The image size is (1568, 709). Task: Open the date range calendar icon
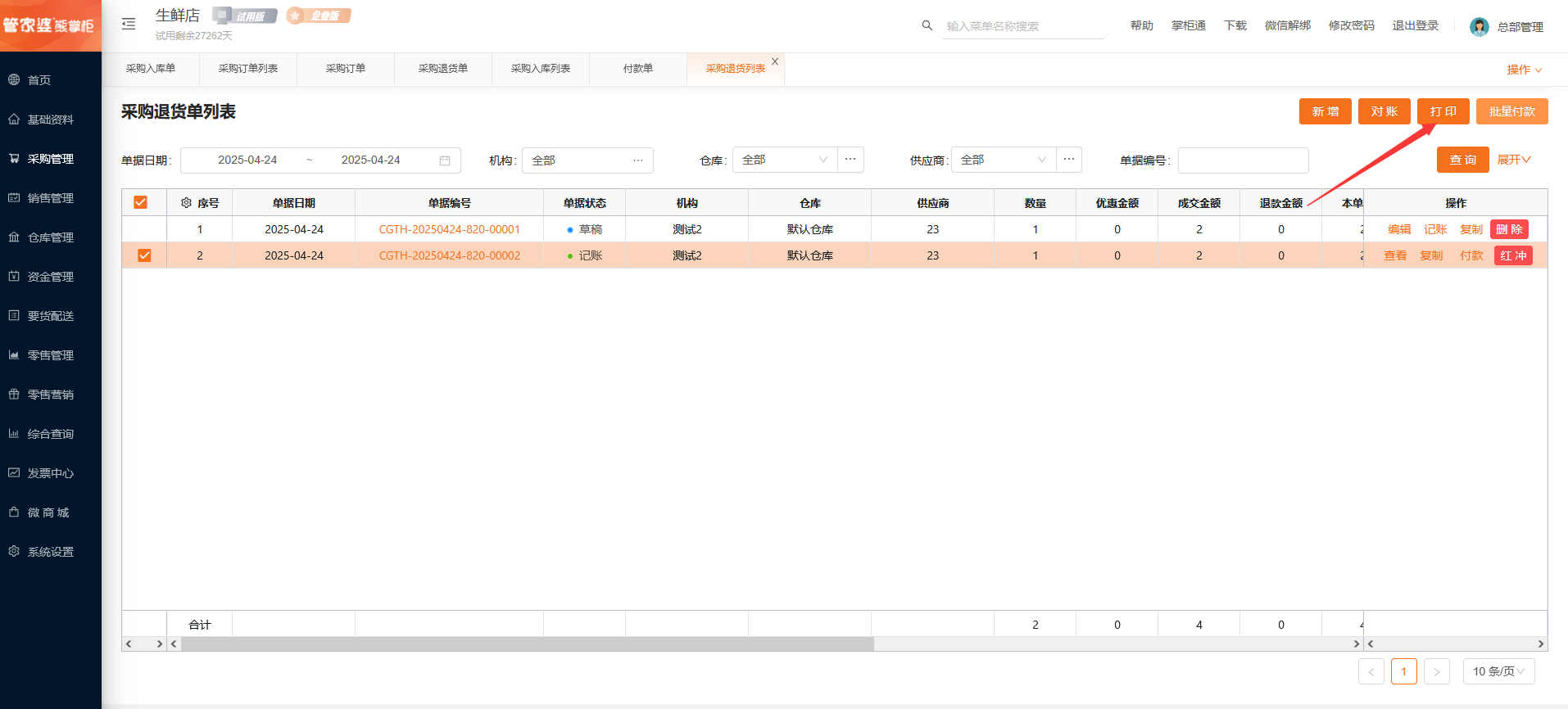pos(445,160)
